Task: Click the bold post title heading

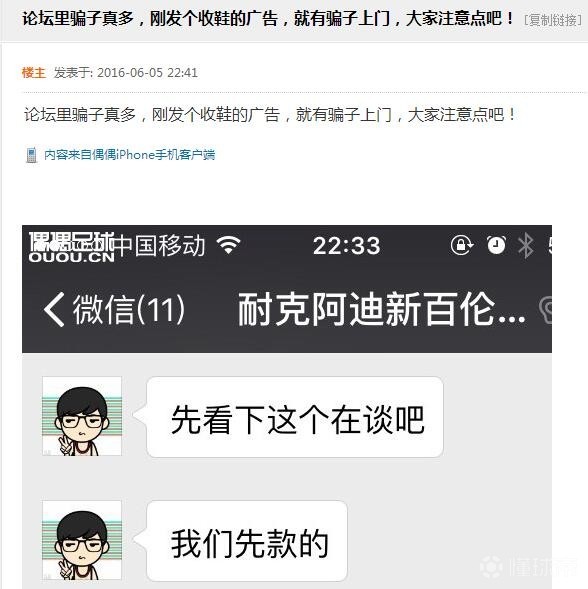Action: click(x=268, y=19)
